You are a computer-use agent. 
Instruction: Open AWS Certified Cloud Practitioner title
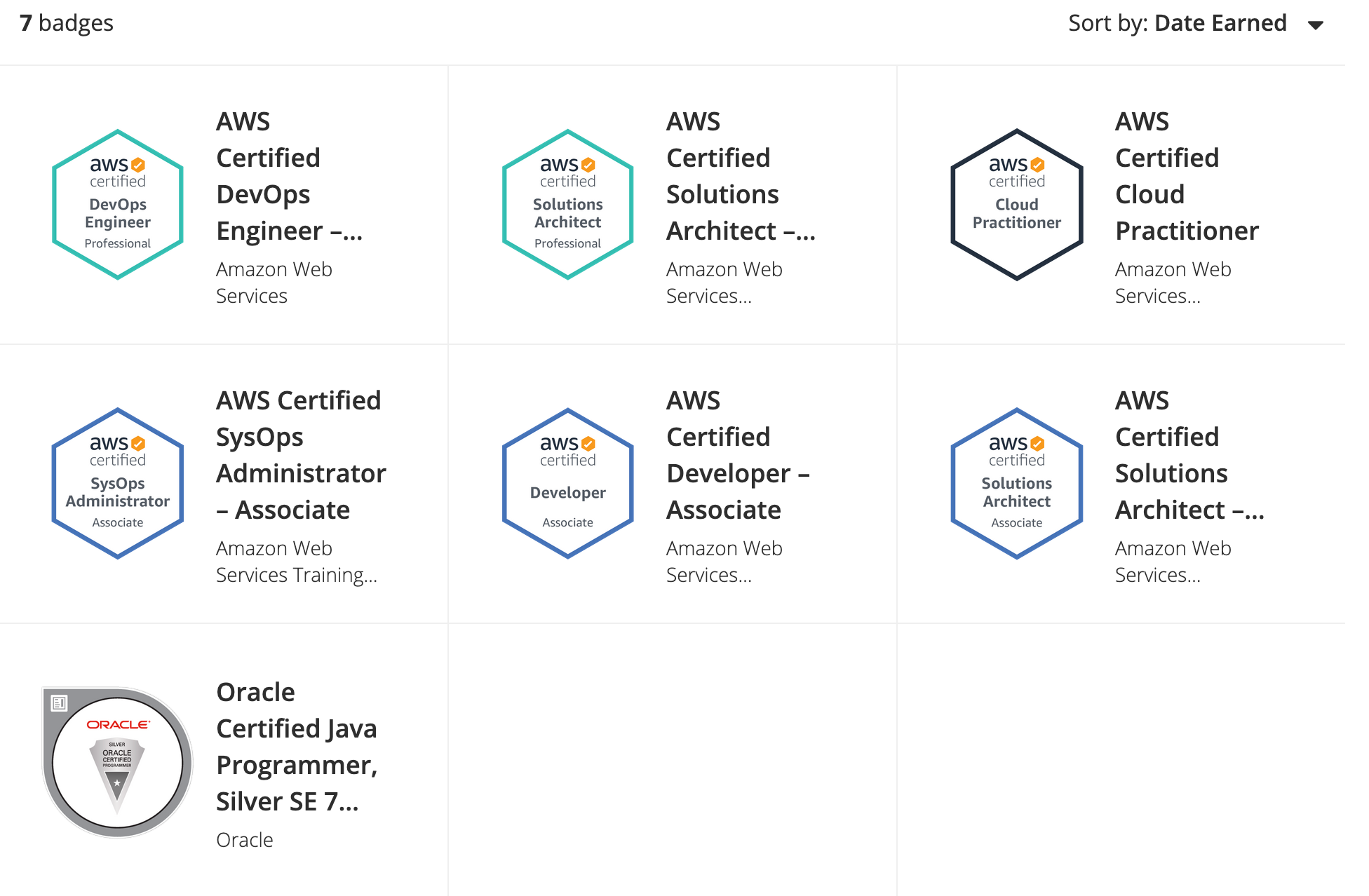(1187, 176)
